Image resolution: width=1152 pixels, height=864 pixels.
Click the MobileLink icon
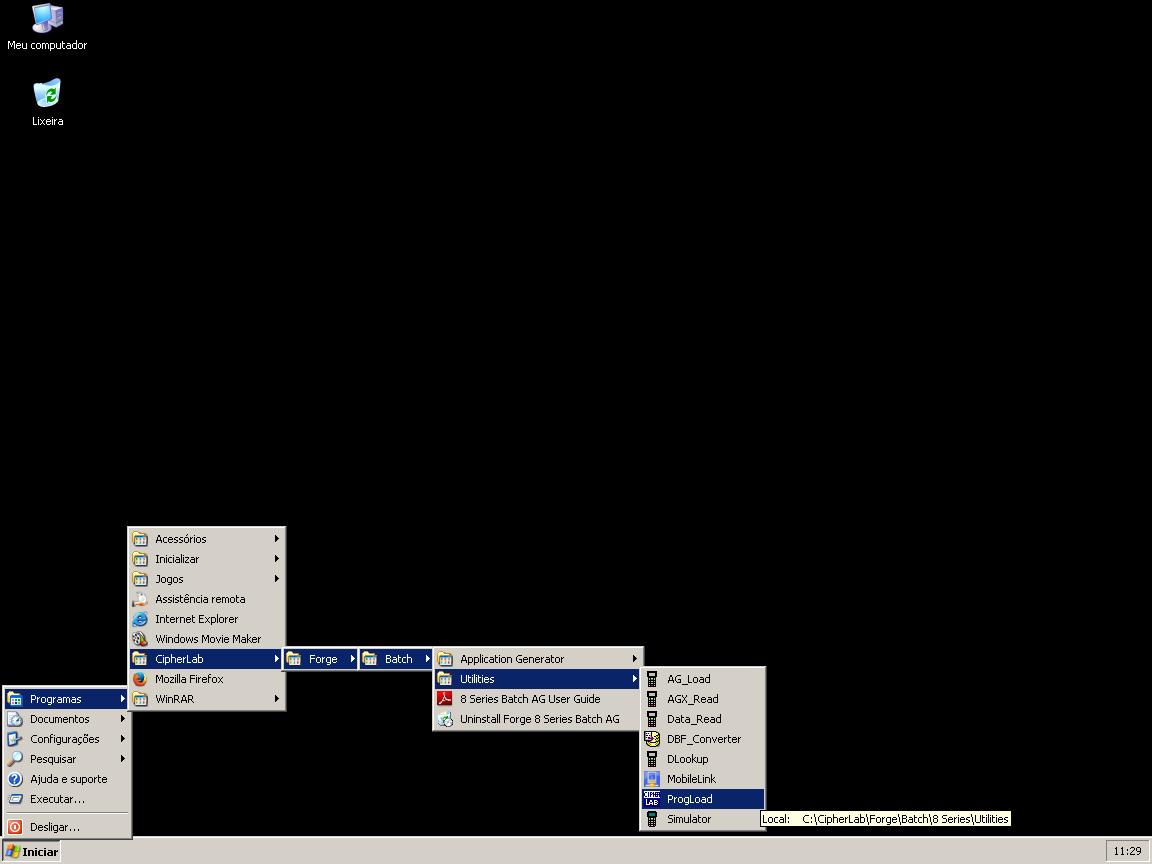[652, 779]
